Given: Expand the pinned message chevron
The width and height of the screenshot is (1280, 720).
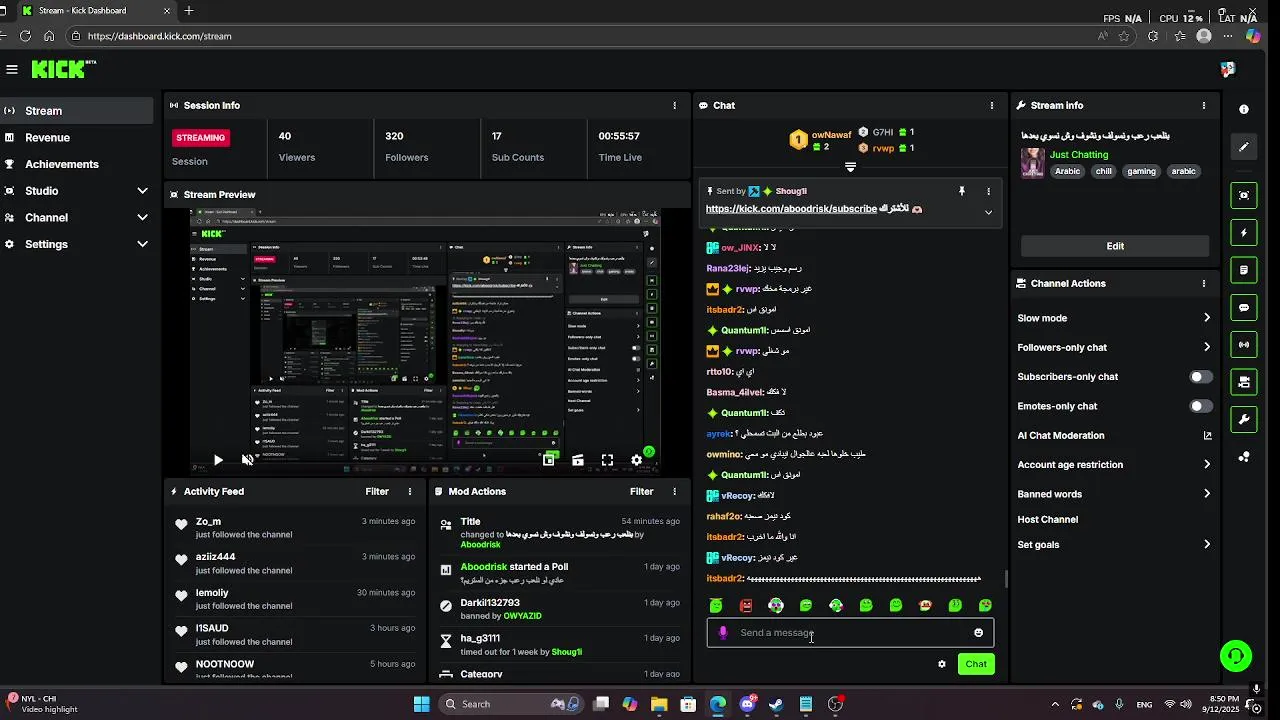Looking at the screenshot, I should point(988,212).
